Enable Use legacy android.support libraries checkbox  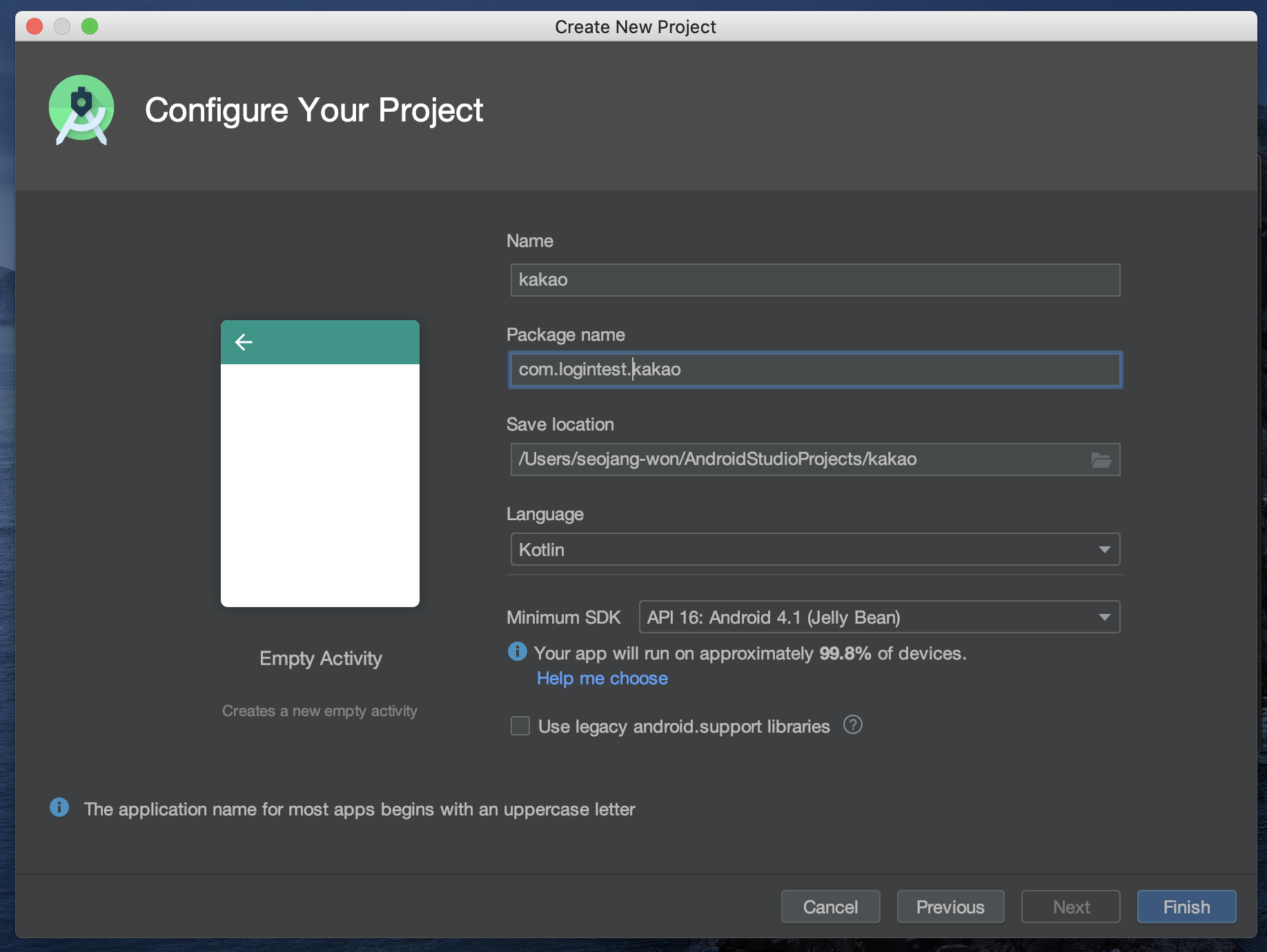click(520, 726)
